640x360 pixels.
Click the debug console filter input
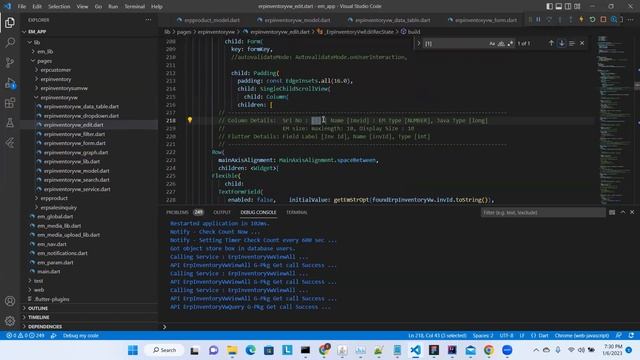pyautogui.click(x=543, y=213)
